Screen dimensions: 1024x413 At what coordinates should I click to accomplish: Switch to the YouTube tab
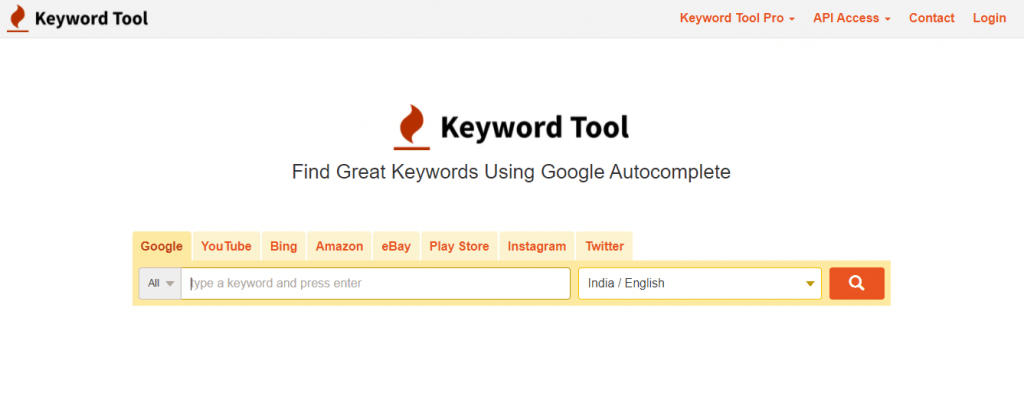coord(226,246)
